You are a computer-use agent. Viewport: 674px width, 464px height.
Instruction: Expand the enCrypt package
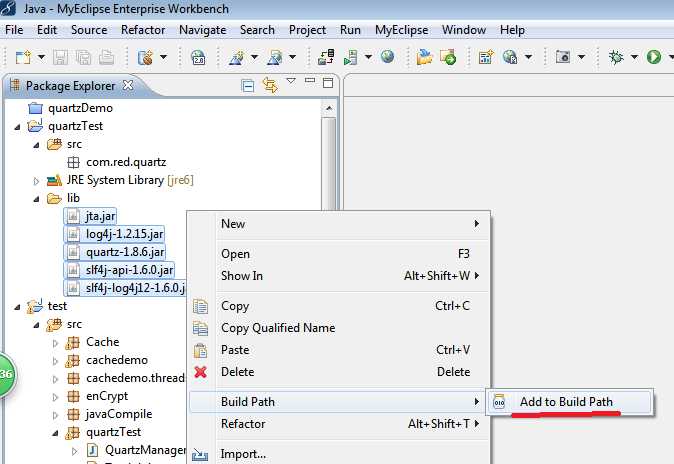point(55,397)
